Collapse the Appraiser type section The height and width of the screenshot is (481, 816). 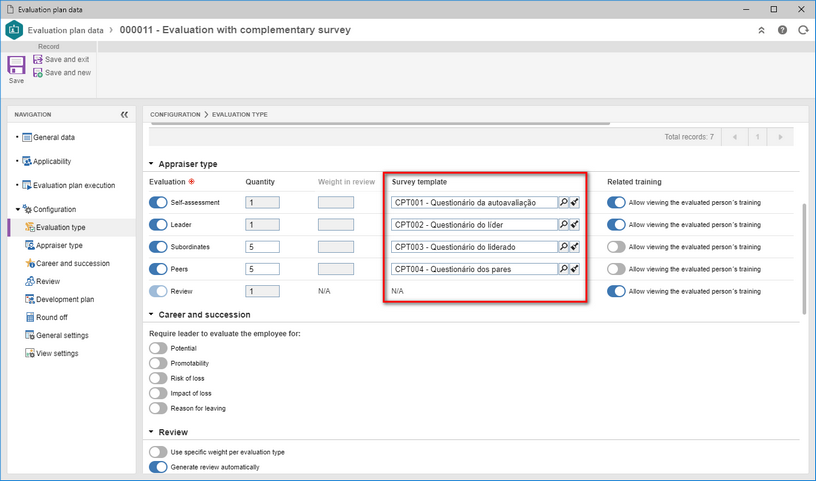point(151,164)
